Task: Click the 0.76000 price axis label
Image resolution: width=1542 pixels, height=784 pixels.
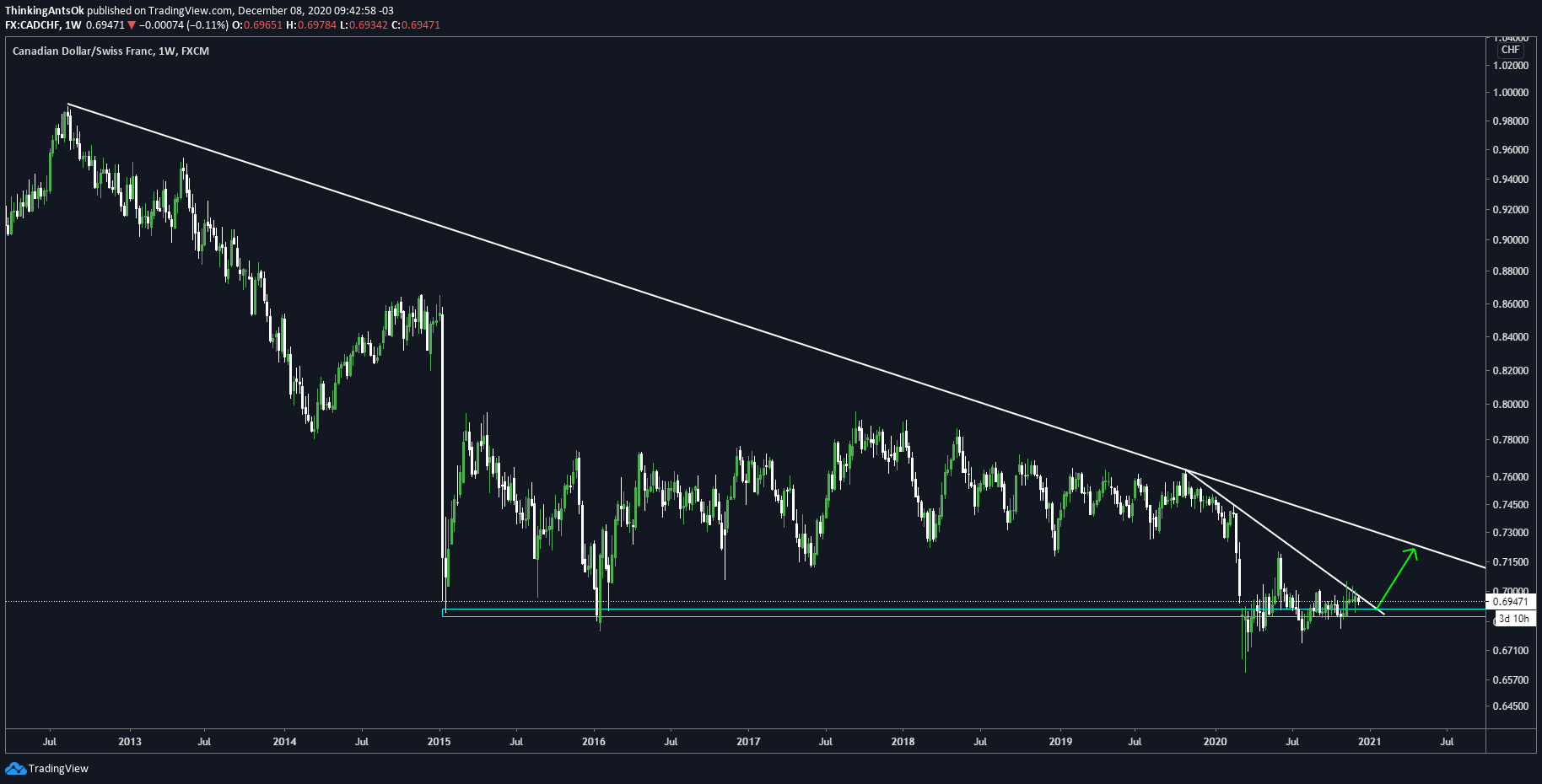Action: click(x=1511, y=477)
